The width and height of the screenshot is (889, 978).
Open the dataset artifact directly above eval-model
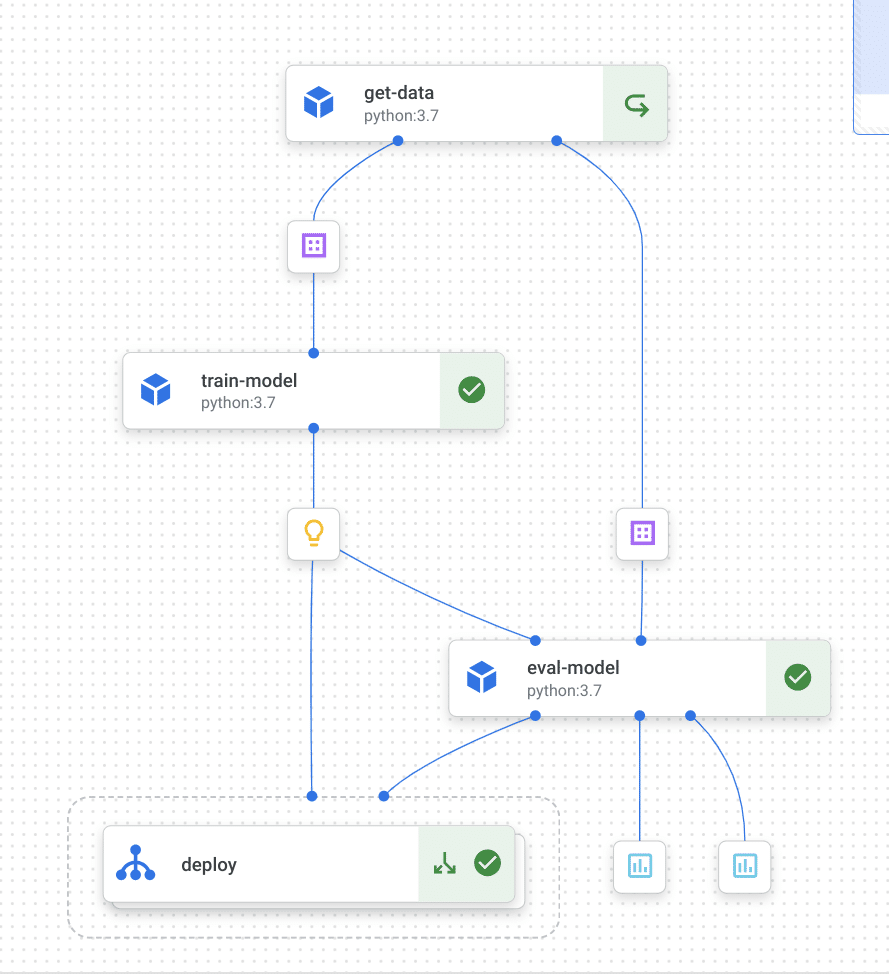(642, 534)
